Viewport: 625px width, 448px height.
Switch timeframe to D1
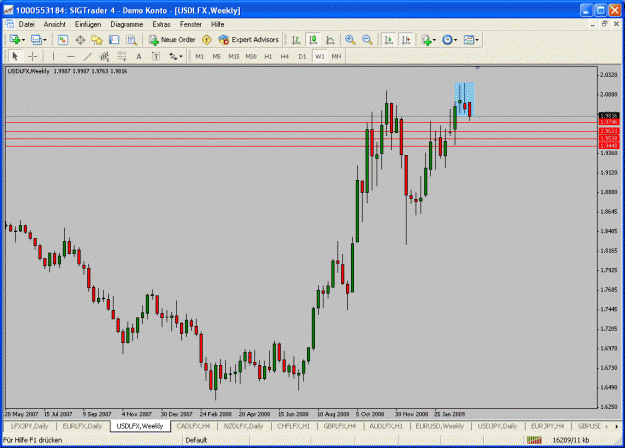click(302, 57)
